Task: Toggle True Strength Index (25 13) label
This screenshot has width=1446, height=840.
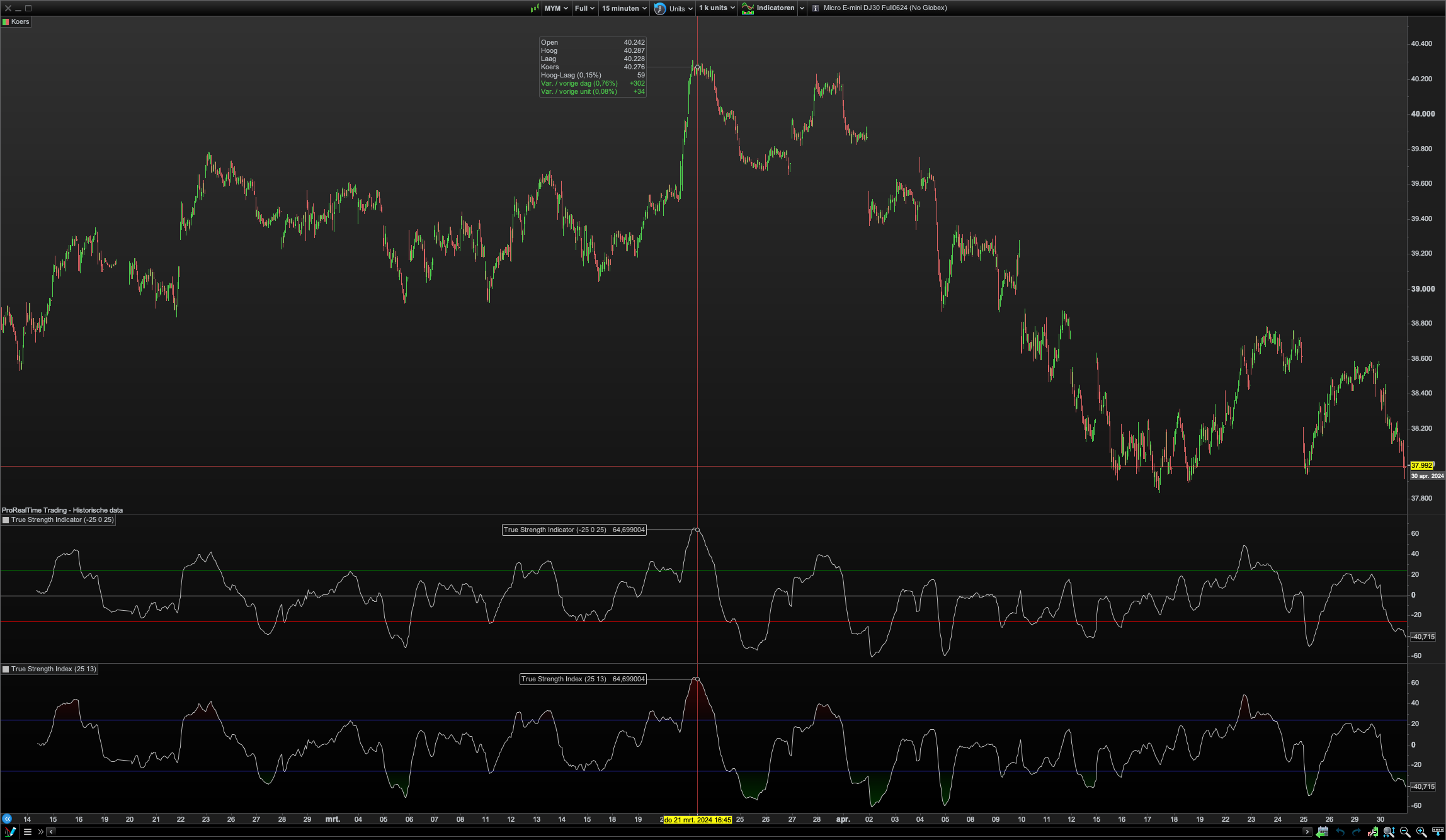Action: click(50, 669)
